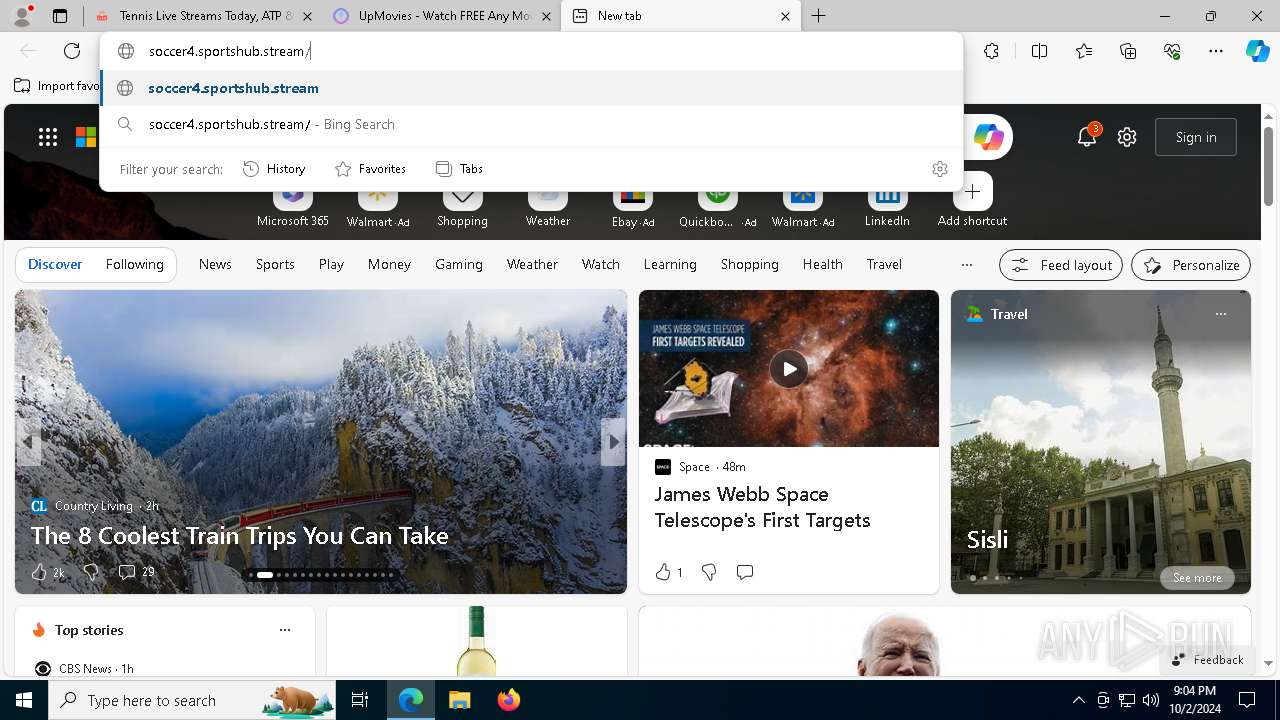Image resolution: width=1280 pixels, height=720 pixels.
Task: Open the Sports category
Action: pyautogui.click(x=275, y=264)
